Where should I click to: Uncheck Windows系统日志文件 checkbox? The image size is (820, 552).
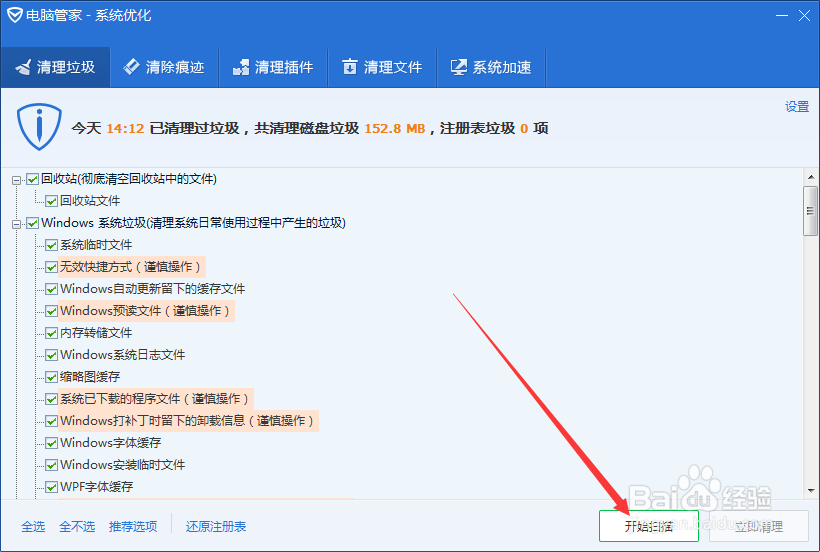[51, 355]
